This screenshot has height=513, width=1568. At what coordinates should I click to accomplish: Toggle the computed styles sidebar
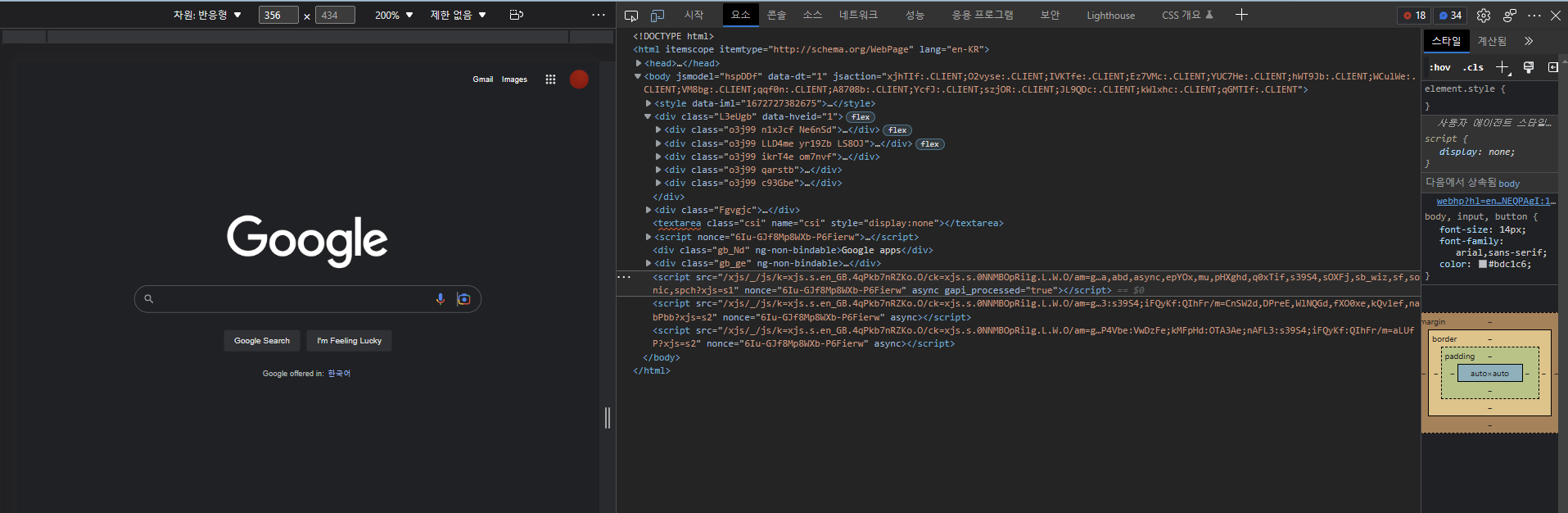point(1553,67)
